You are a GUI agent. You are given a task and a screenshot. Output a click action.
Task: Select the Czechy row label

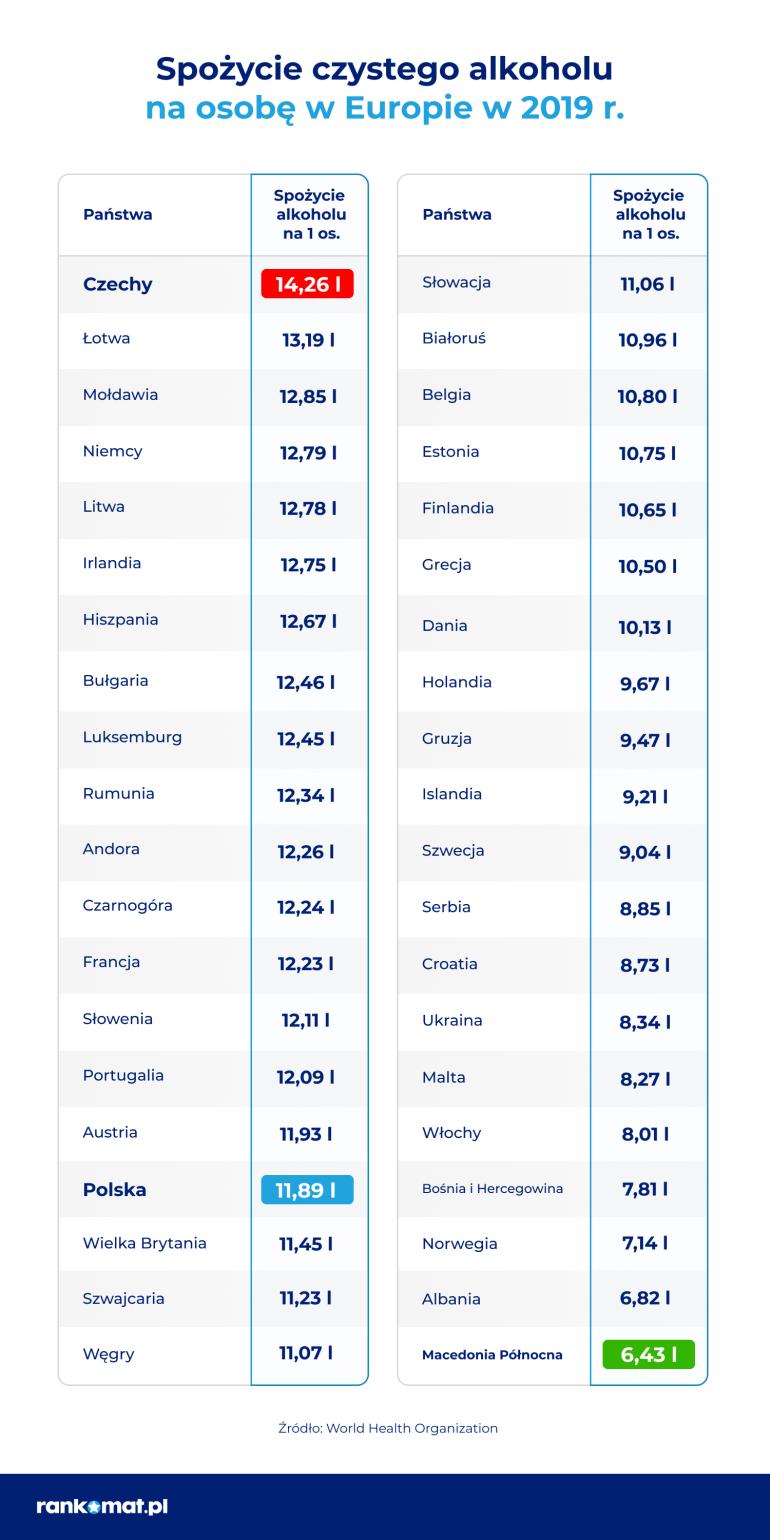click(x=118, y=284)
